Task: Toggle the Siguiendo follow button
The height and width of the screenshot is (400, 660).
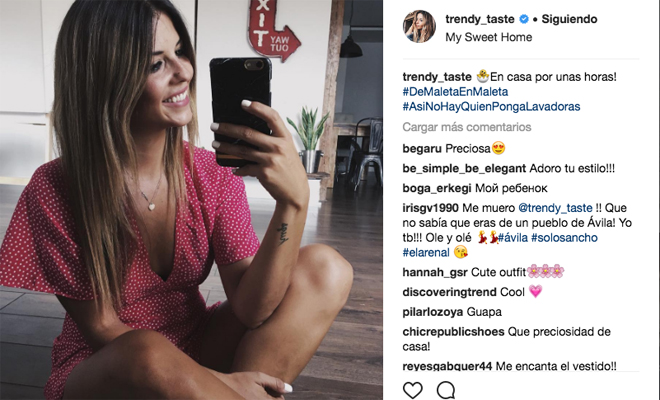Action: [569, 19]
